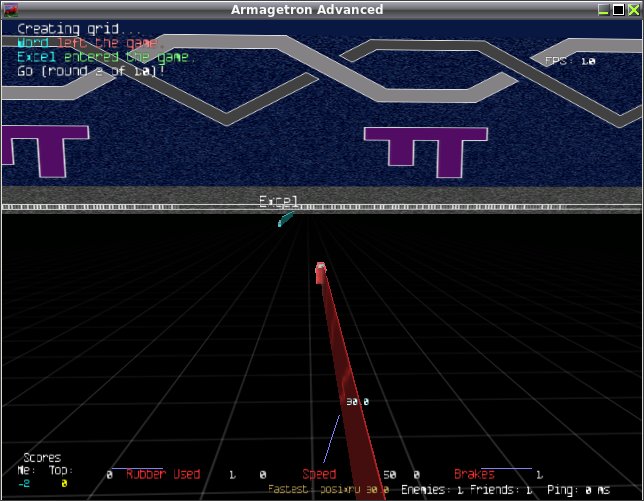
Task: Maximize the Armagetron Advanced window
Action: (x=619, y=10)
